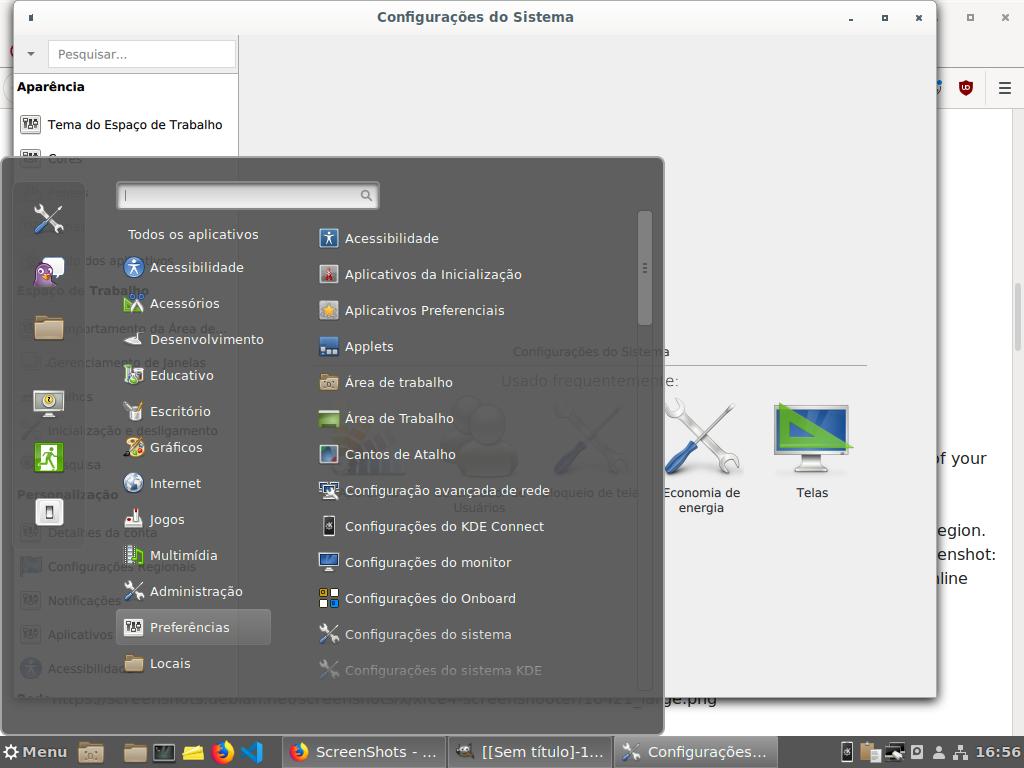1024x768 pixels.
Task: Click the Menu button on panel
Action: (36, 752)
